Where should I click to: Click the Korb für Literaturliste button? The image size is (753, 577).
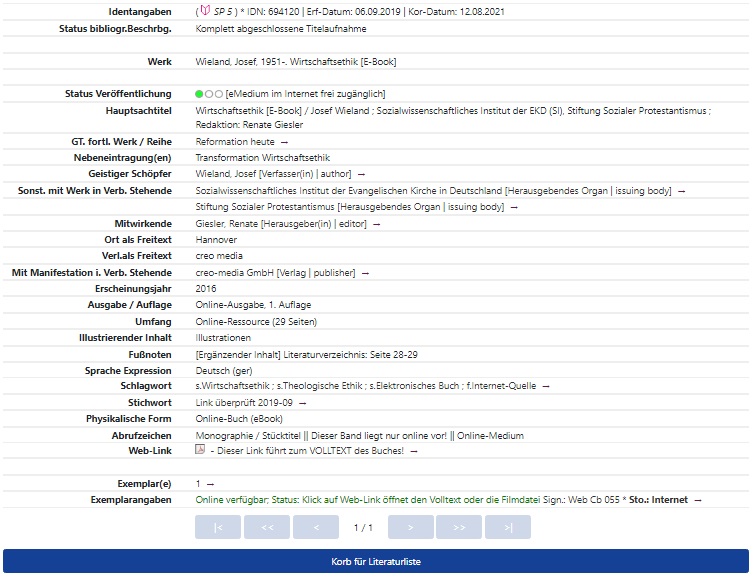click(x=376, y=562)
